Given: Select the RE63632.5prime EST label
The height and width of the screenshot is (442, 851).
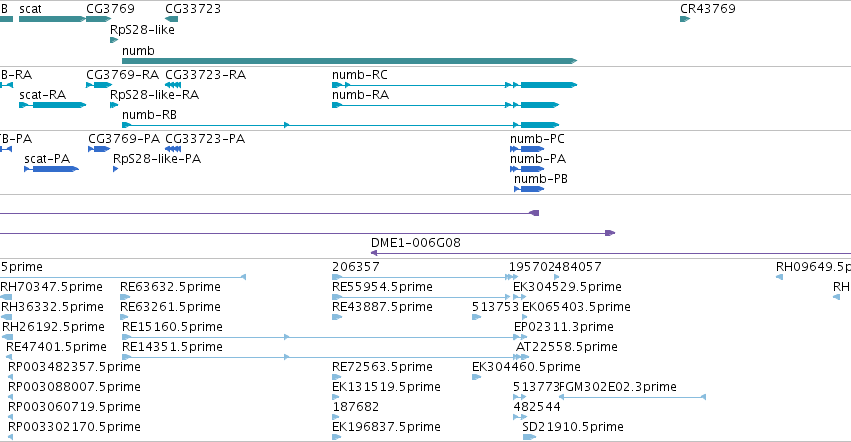Looking at the screenshot, I should [170, 287].
